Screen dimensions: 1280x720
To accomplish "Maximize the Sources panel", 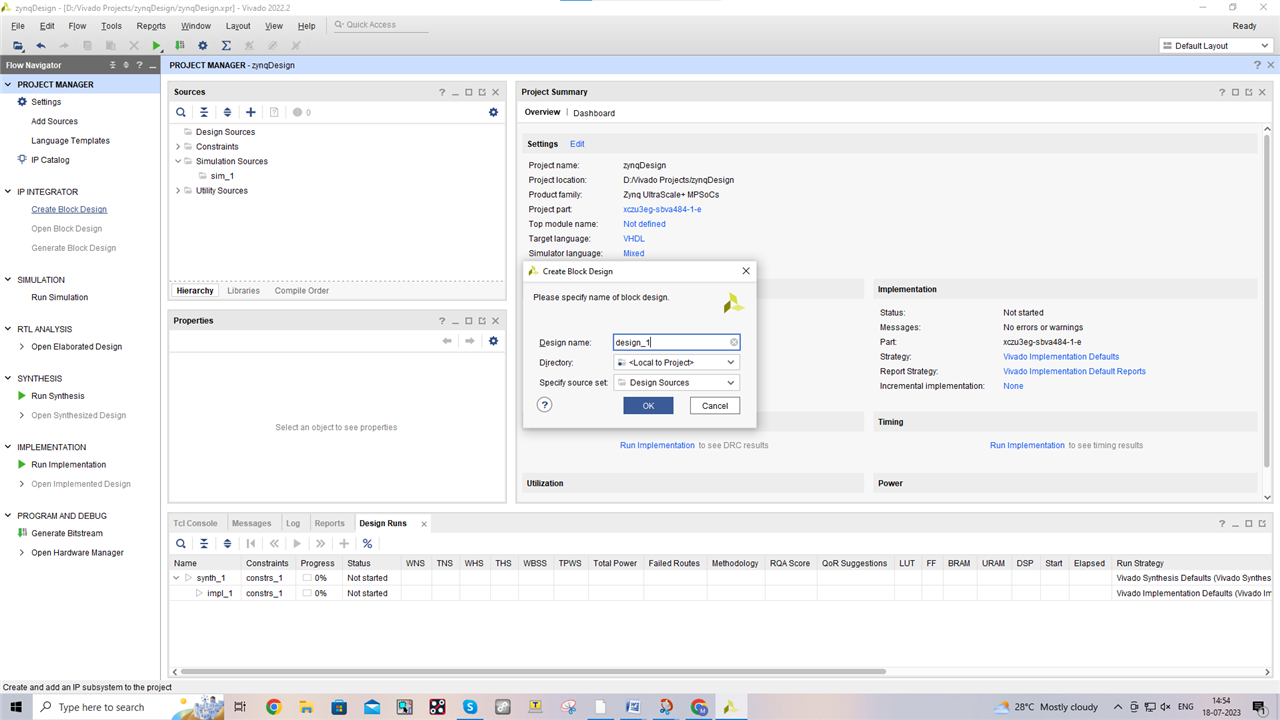I will tap(469, 92).
